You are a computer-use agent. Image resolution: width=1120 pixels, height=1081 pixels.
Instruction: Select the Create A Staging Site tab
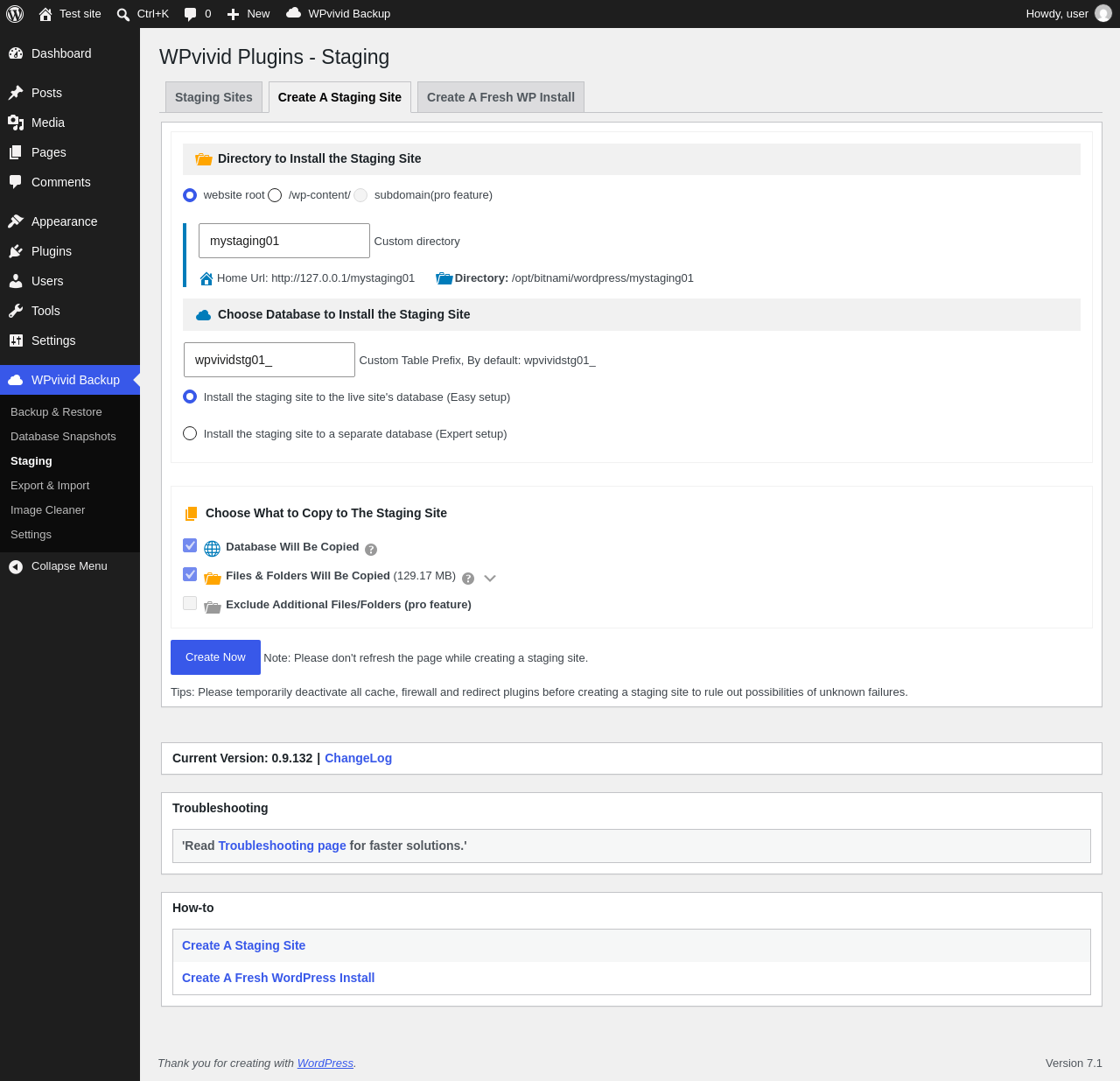click(339, 97)
